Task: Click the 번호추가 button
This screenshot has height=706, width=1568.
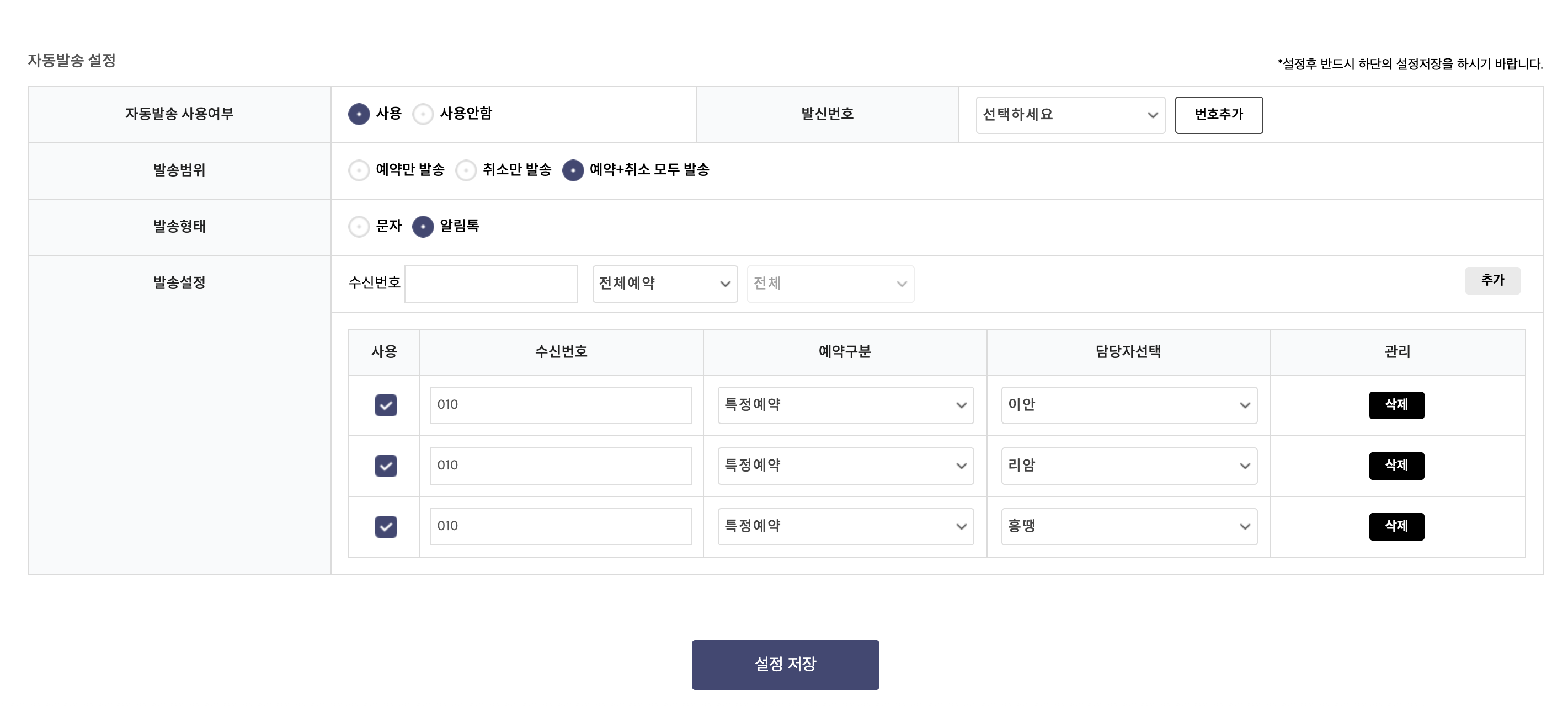Action: [1219, 115]
